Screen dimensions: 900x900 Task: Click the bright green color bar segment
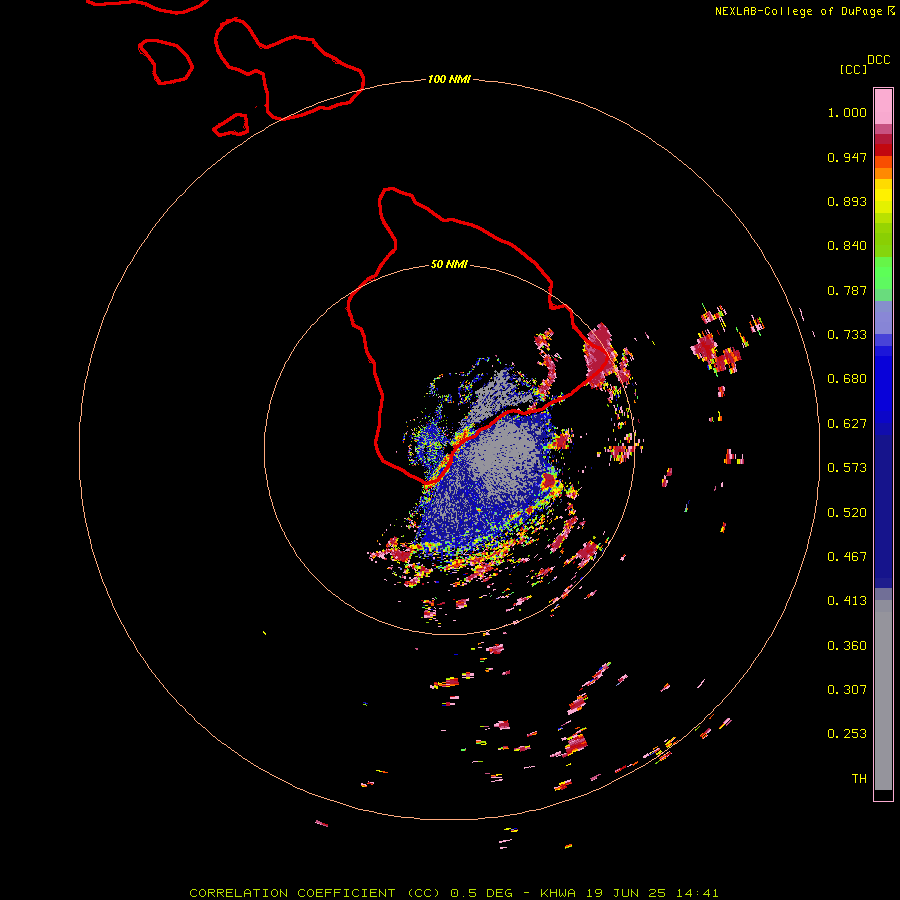coord(883,273)
